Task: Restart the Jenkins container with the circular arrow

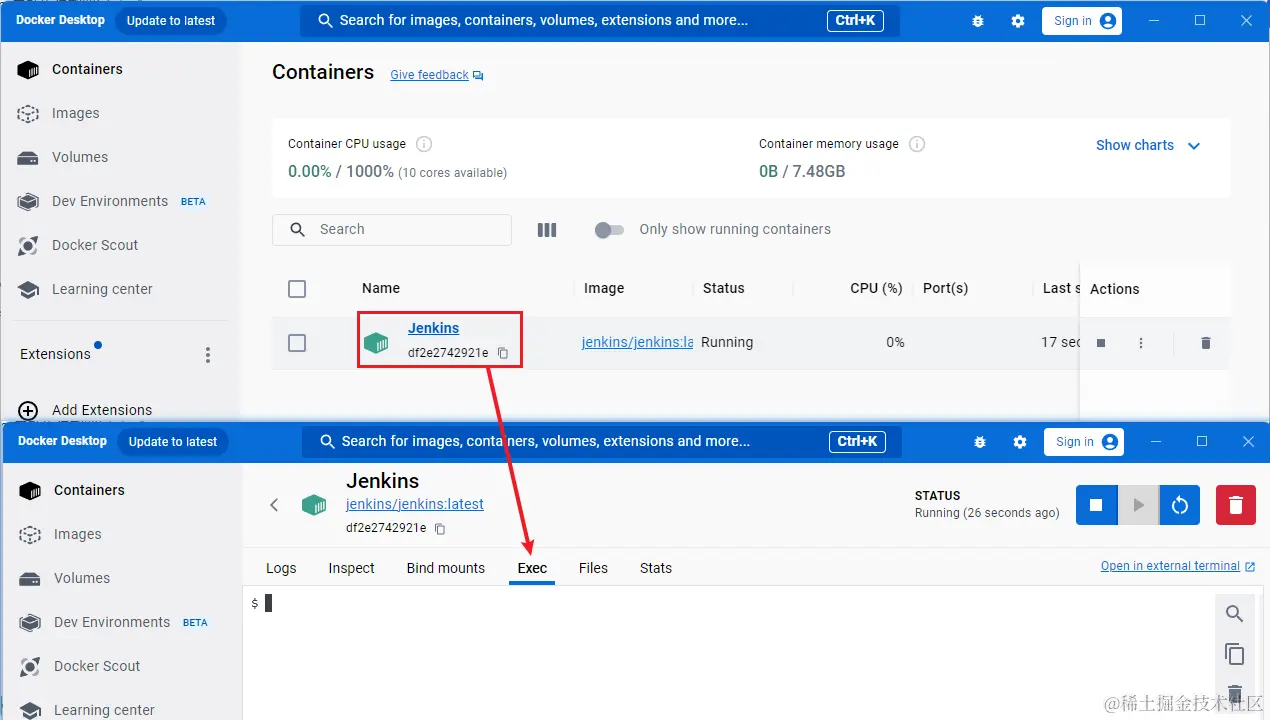Action: click(1180, 505)
